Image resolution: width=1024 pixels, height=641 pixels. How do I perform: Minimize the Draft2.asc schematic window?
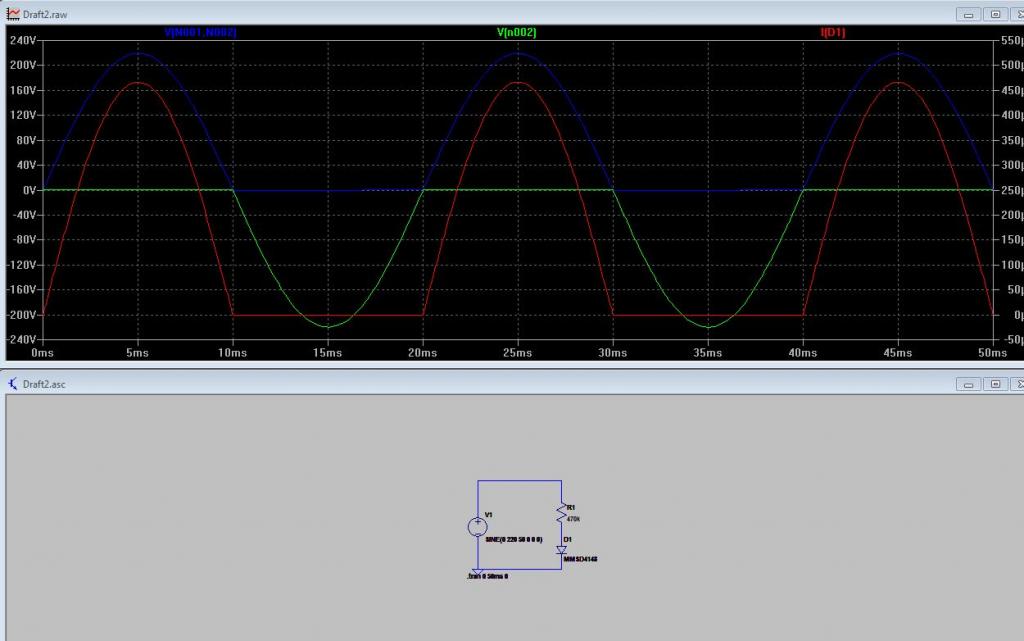pyautogui.click(x=968, y=384)
